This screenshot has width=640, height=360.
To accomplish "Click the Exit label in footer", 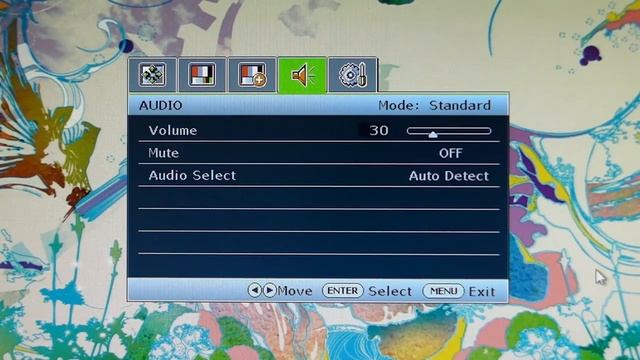I will pyautogui.click(x=482, y=291).
